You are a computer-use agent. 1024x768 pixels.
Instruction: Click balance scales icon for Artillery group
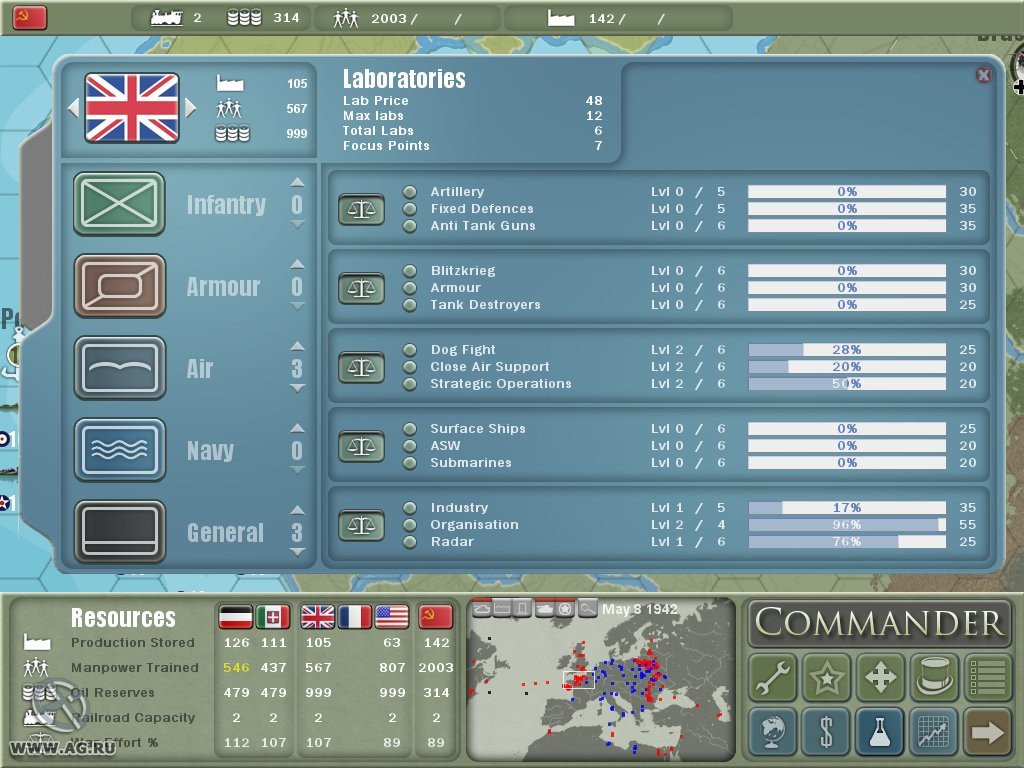point(361,210)
